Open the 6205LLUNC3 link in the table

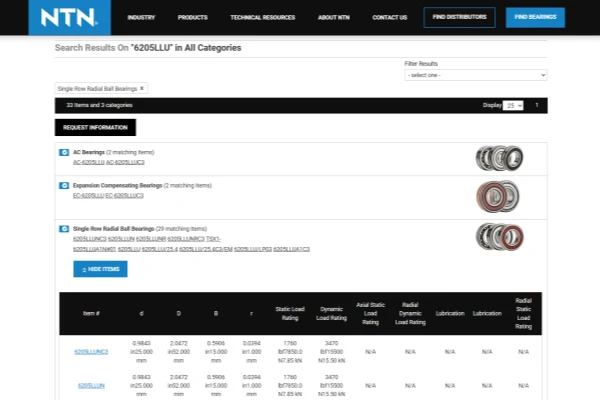[x=91, y=352]
